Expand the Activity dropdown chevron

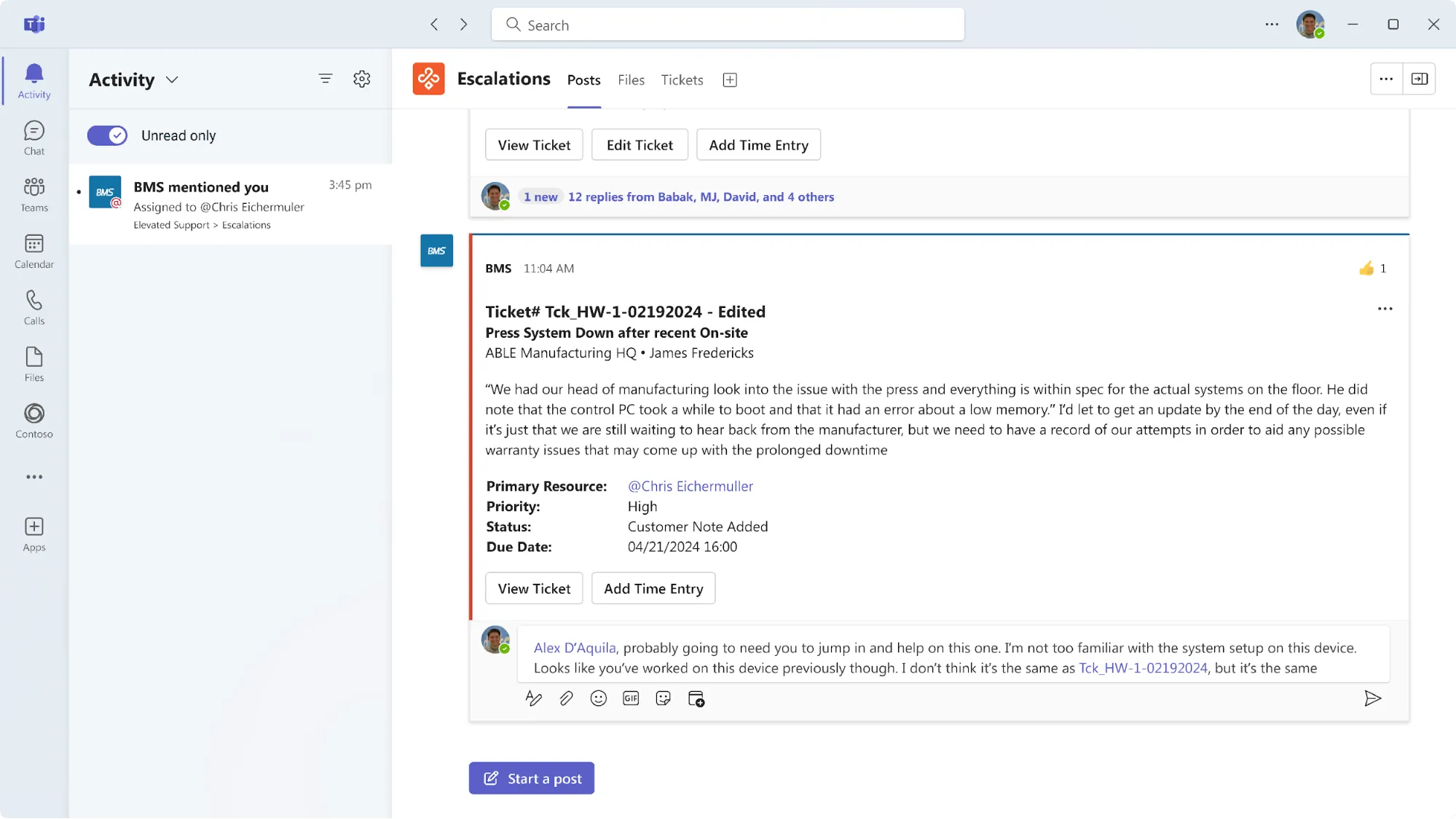tap(172, 79)
